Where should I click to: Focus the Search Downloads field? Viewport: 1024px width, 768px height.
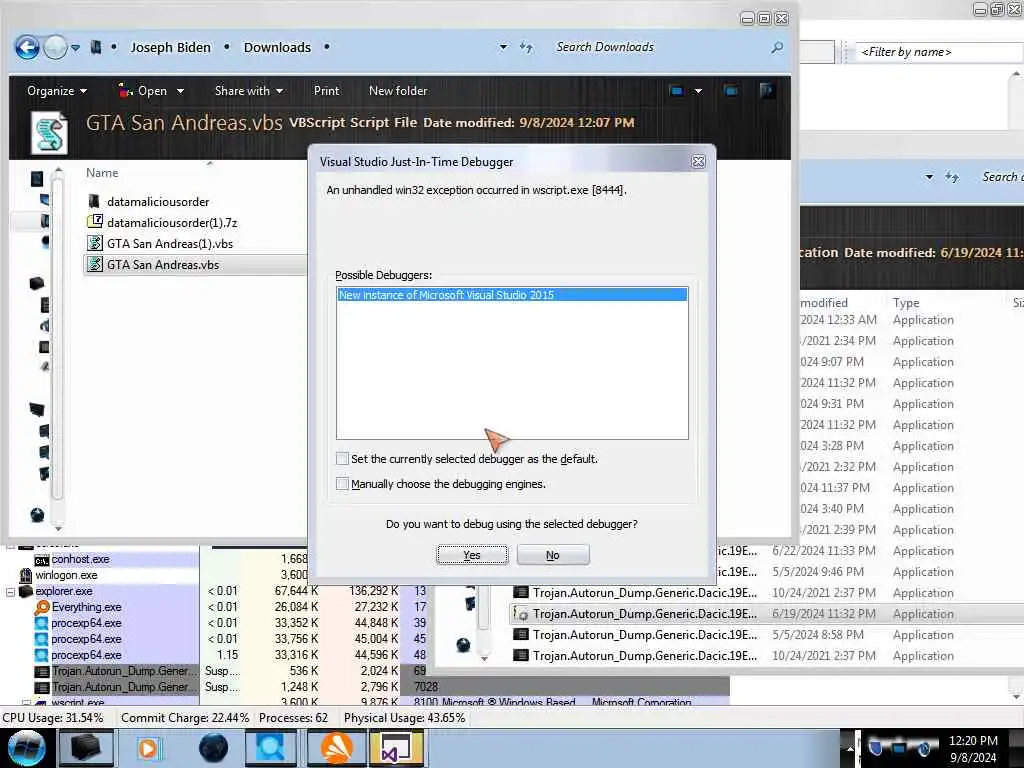tap(660, 47)
